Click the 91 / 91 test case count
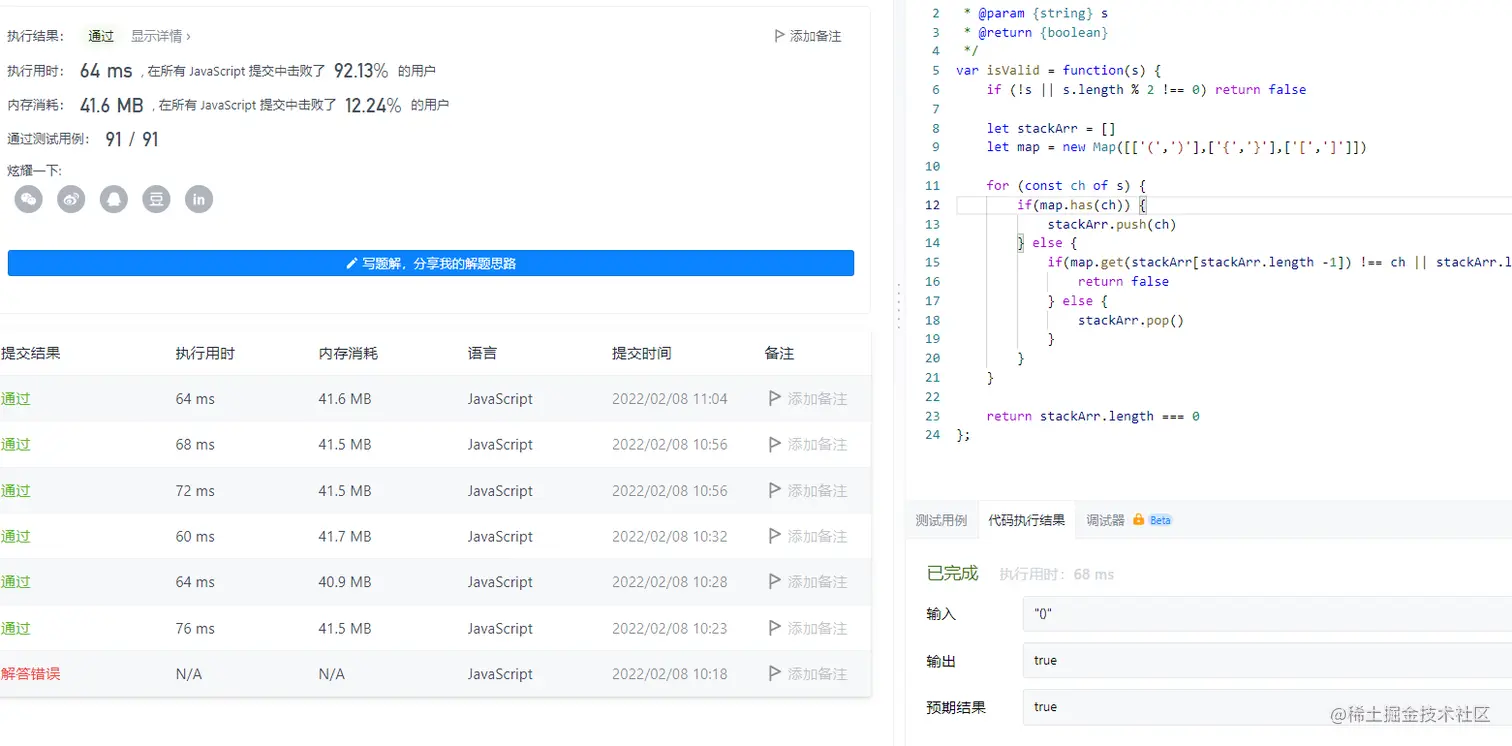Image resolution: width=1512 pixels, height=746 pixels. pyautogui.click(x=132, y=139)
